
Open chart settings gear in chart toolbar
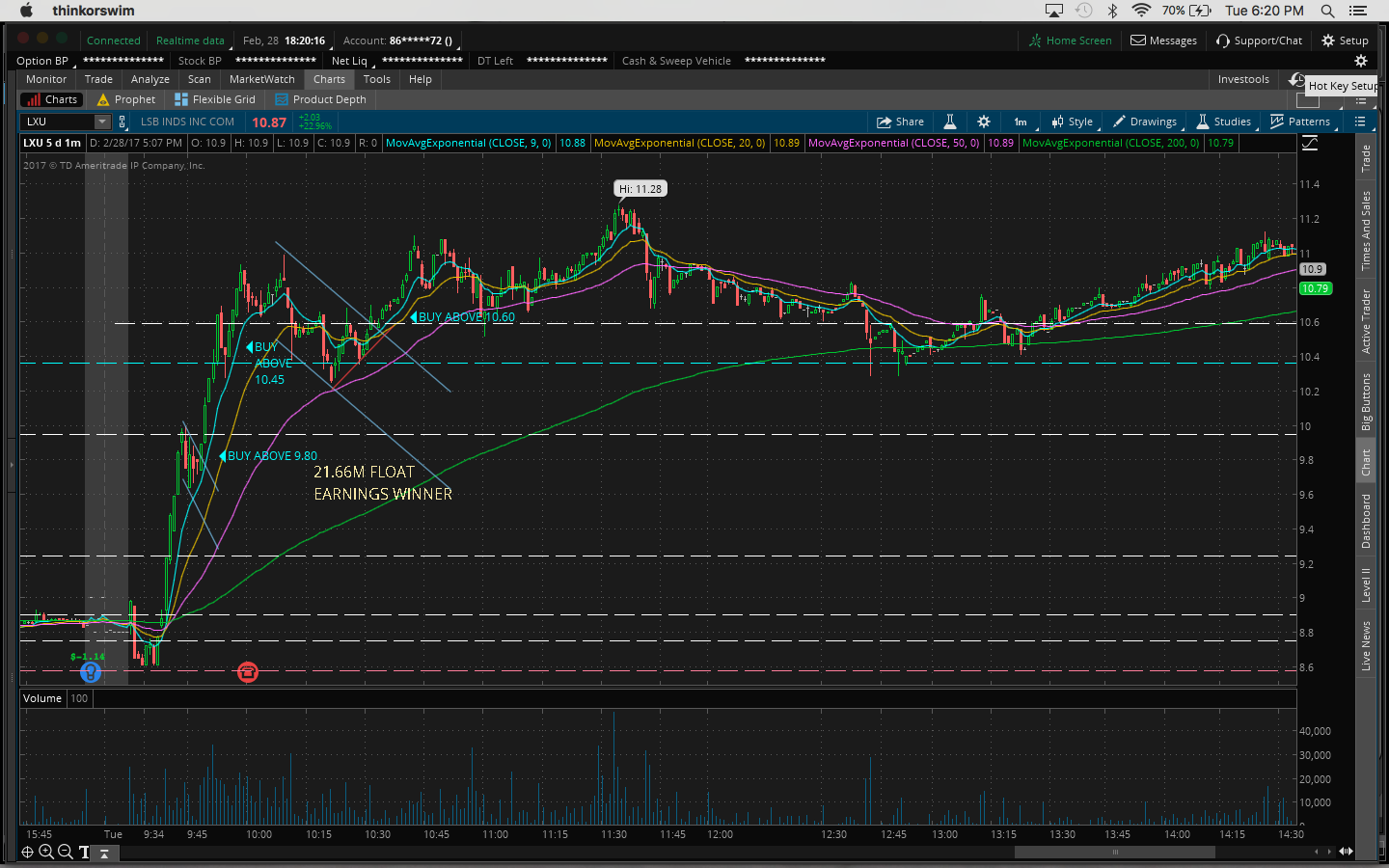click(984, 122)
